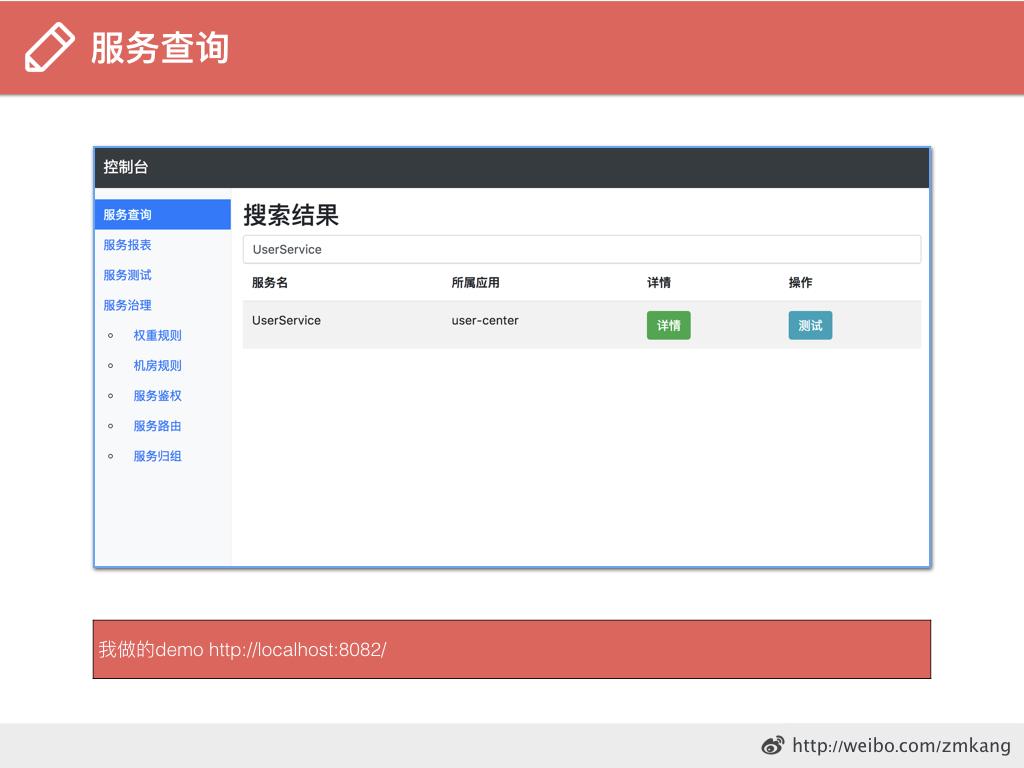
Task: Select 服务查询 in the left sidebar
Action: [128, 215]
